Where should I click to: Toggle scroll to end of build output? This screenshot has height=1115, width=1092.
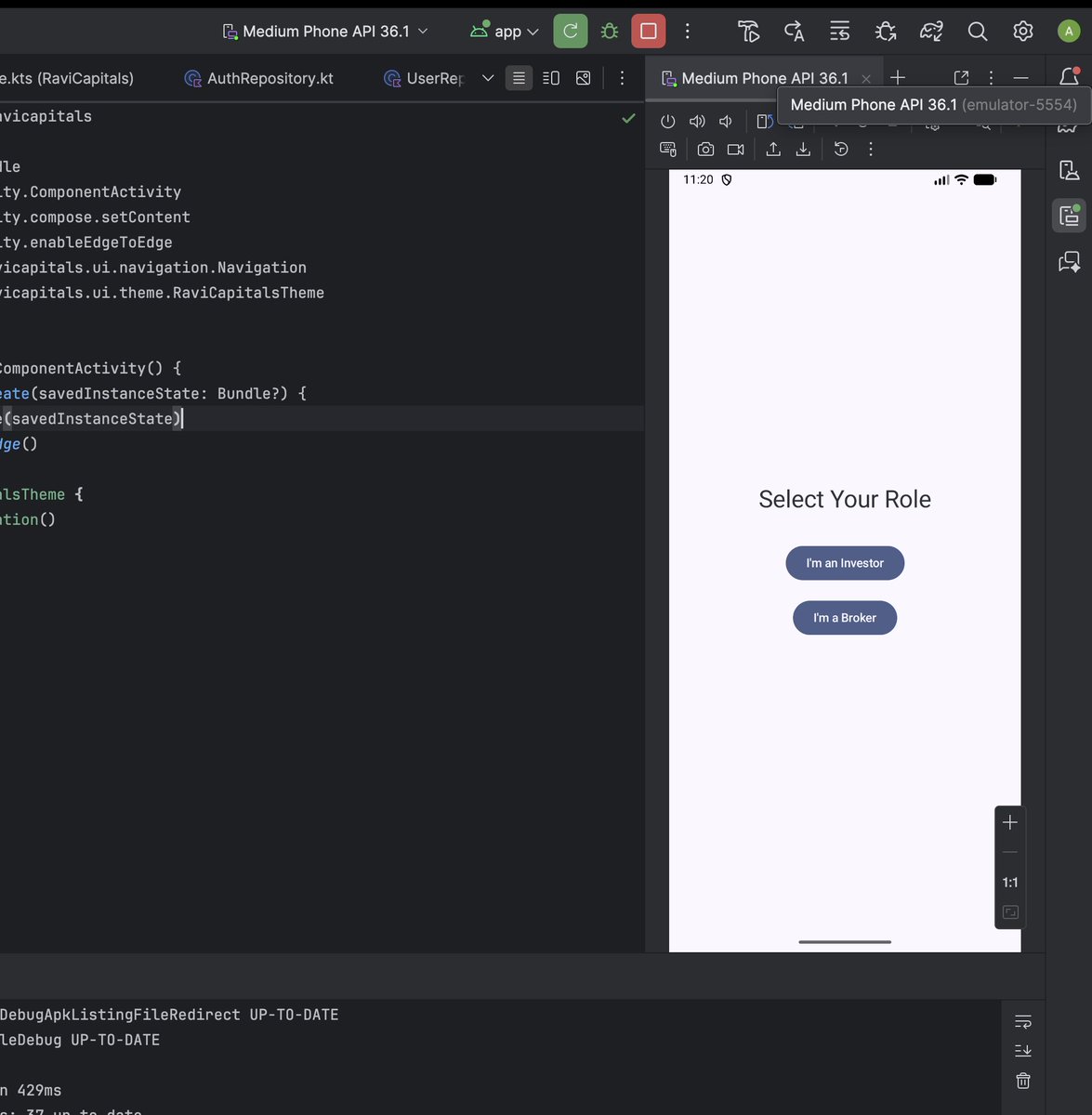tap(1023, 1051)
